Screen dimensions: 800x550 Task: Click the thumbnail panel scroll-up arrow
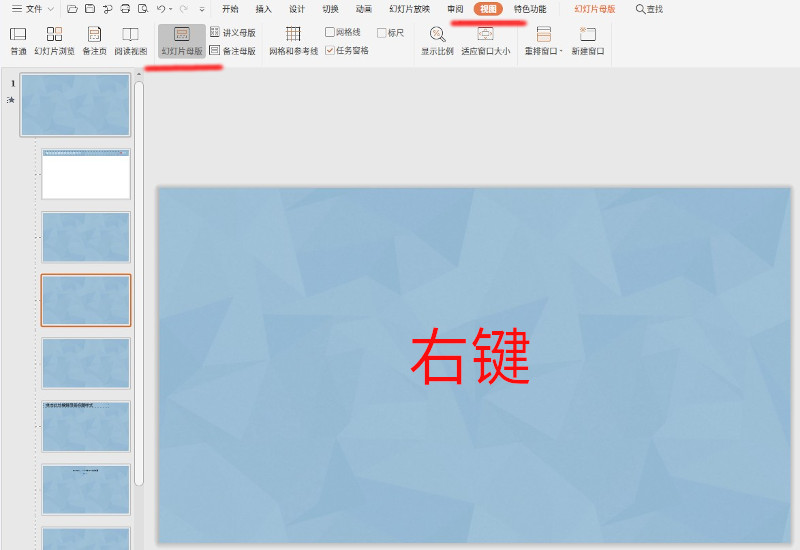[139, 74]
